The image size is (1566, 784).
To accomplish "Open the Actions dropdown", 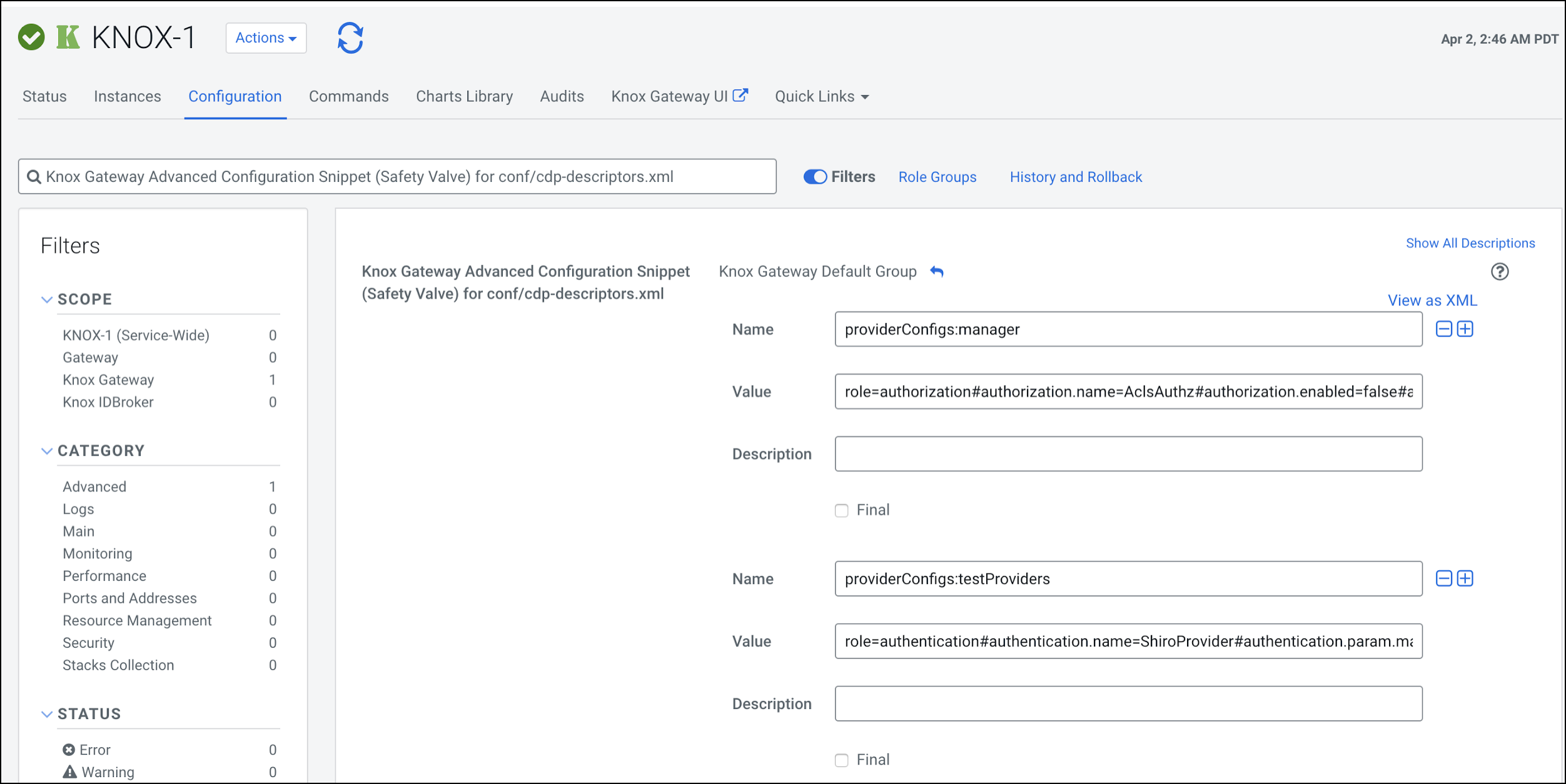I will [266, 38].
